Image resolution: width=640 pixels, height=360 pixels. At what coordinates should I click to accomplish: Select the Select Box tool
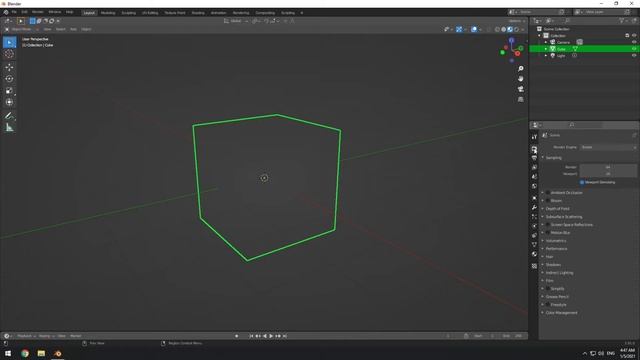pos(9,42)
